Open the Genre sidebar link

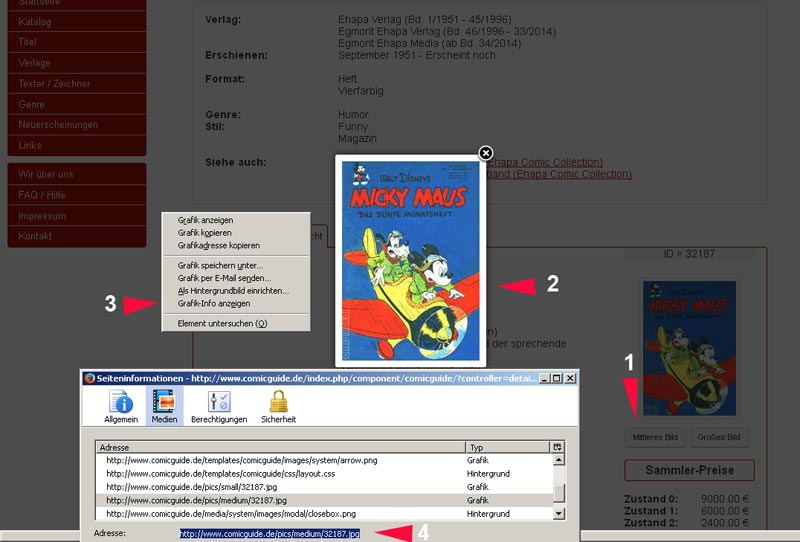[x=77, y=104]
